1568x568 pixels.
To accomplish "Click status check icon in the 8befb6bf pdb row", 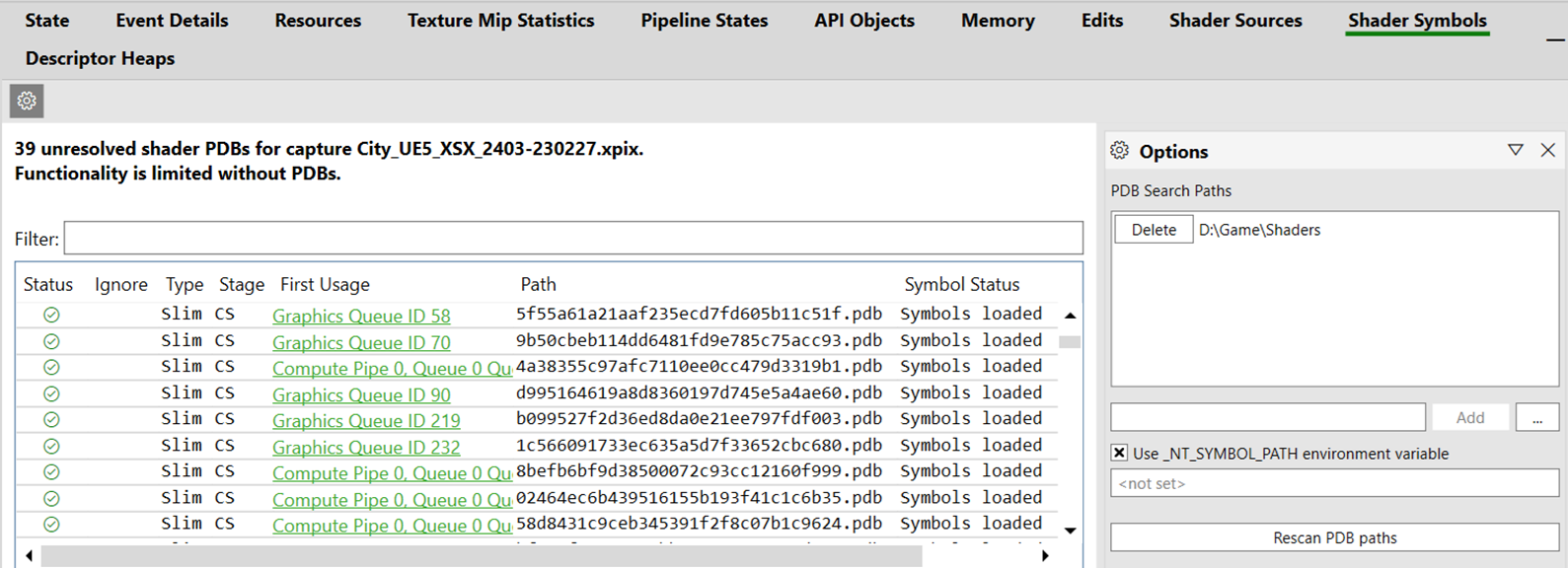I will tap(51, 472).
